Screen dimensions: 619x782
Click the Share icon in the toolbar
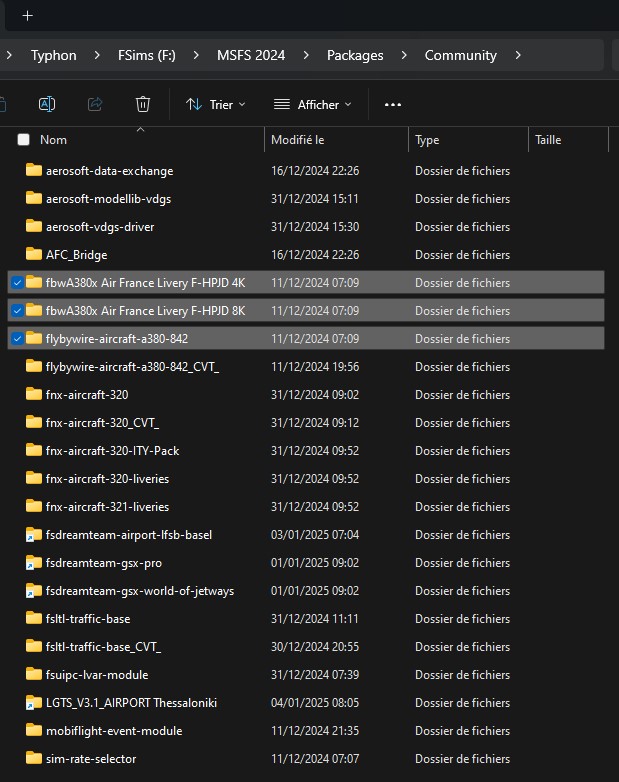(x=95, y=104)
